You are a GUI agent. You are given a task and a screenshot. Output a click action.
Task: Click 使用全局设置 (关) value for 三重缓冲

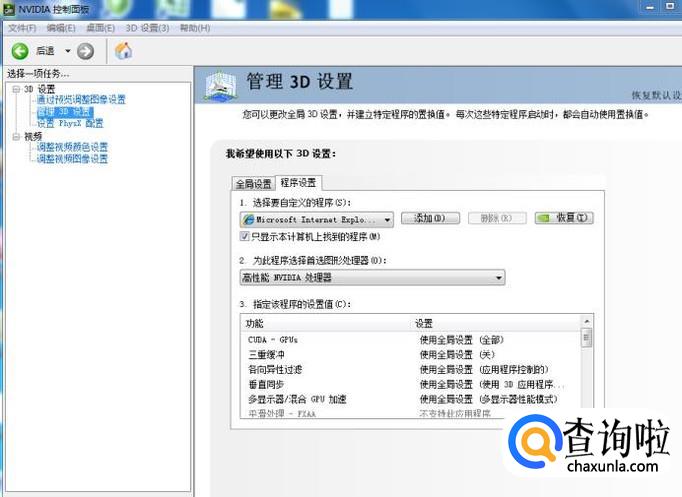click(457, 354)
